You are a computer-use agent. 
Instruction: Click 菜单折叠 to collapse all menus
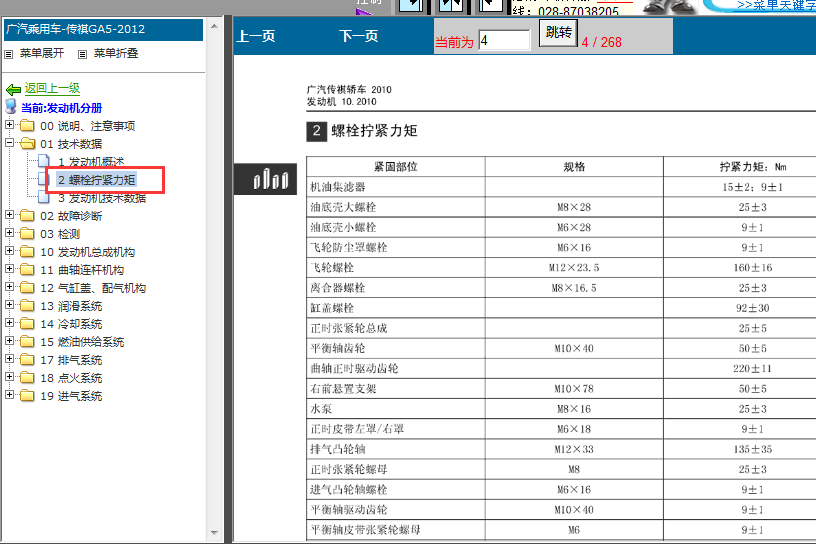116,53
